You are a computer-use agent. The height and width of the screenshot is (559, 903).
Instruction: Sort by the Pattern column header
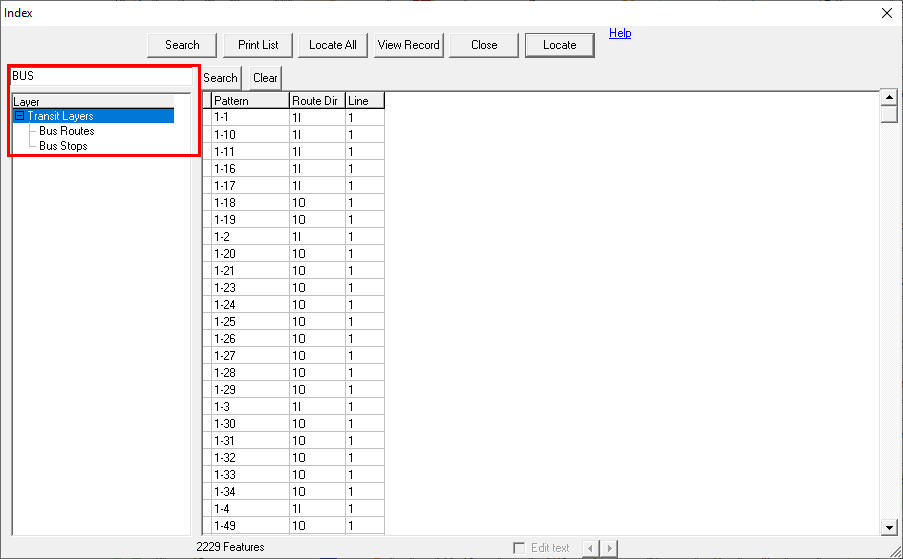[x=249, y=101]
